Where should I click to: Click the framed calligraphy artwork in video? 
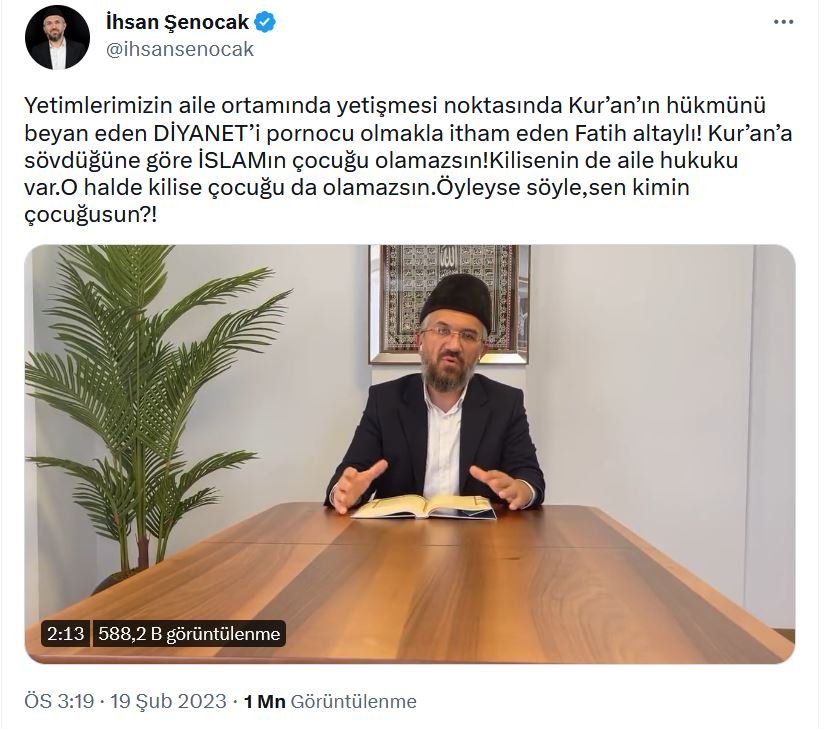point(449,304)
